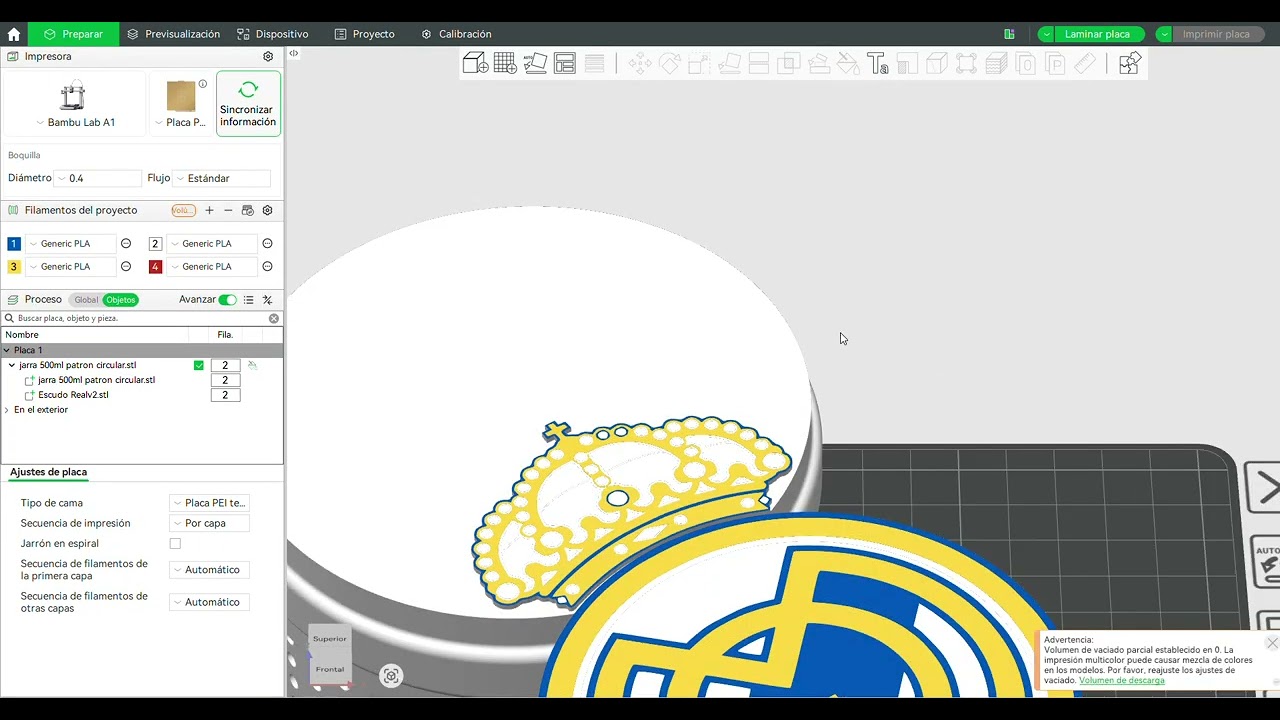Click the plate type info icon

click(x=203, y=84)
